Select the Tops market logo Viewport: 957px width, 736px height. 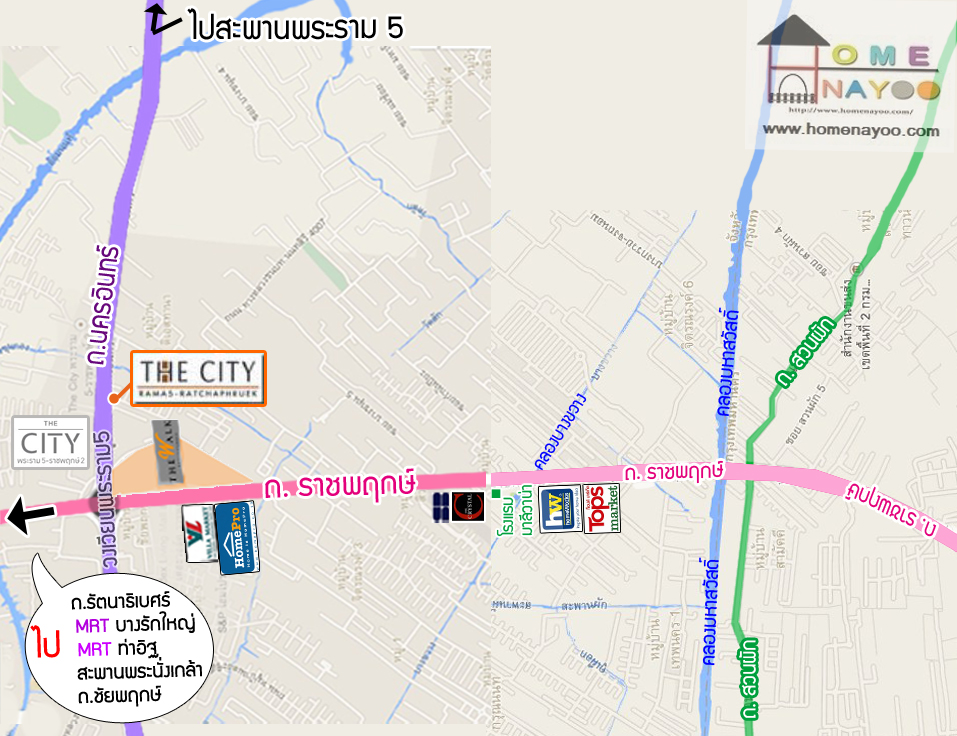(x=602, y=508)
